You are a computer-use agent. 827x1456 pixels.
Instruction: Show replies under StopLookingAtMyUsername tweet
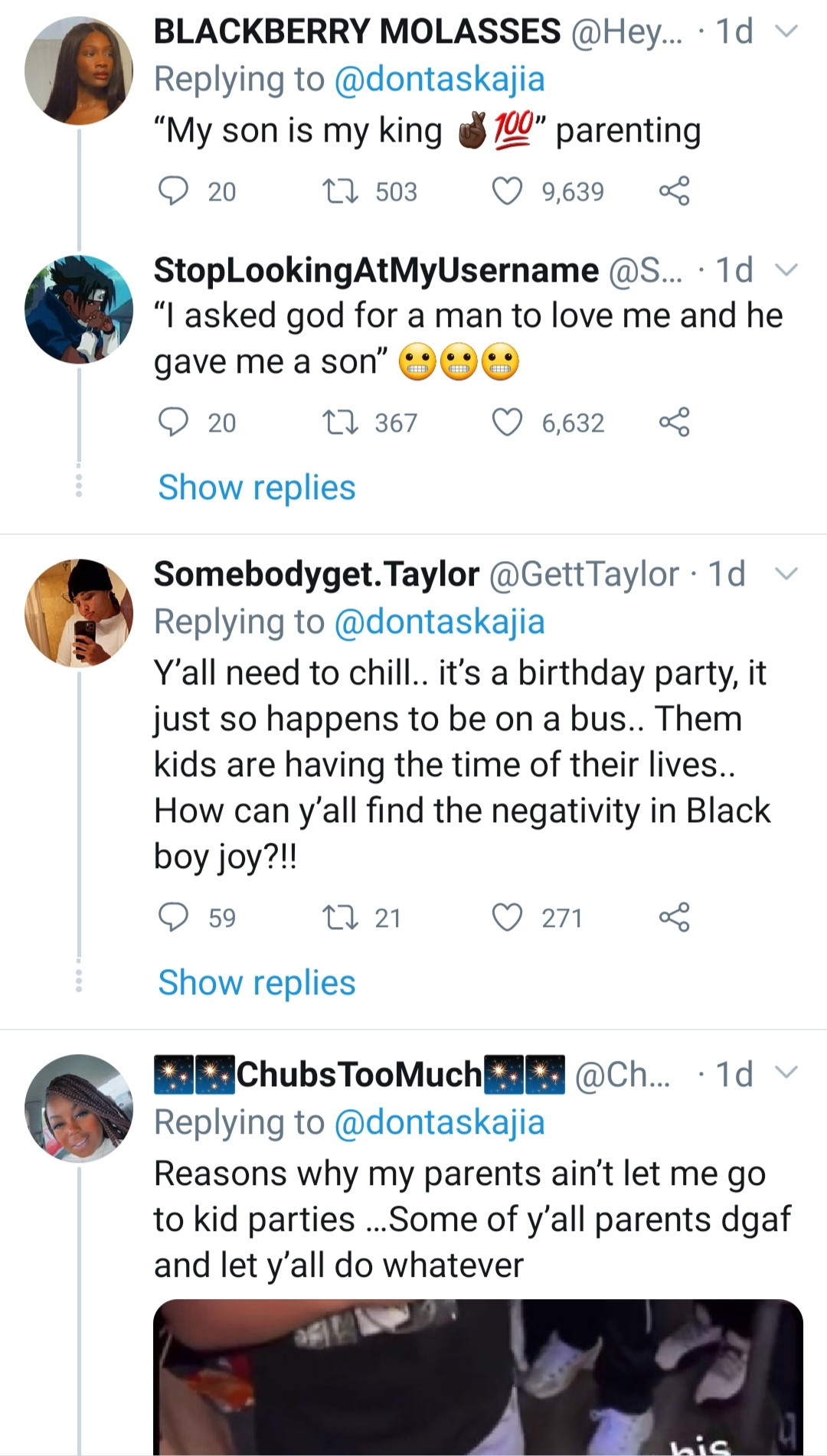[x=257, y=488]
